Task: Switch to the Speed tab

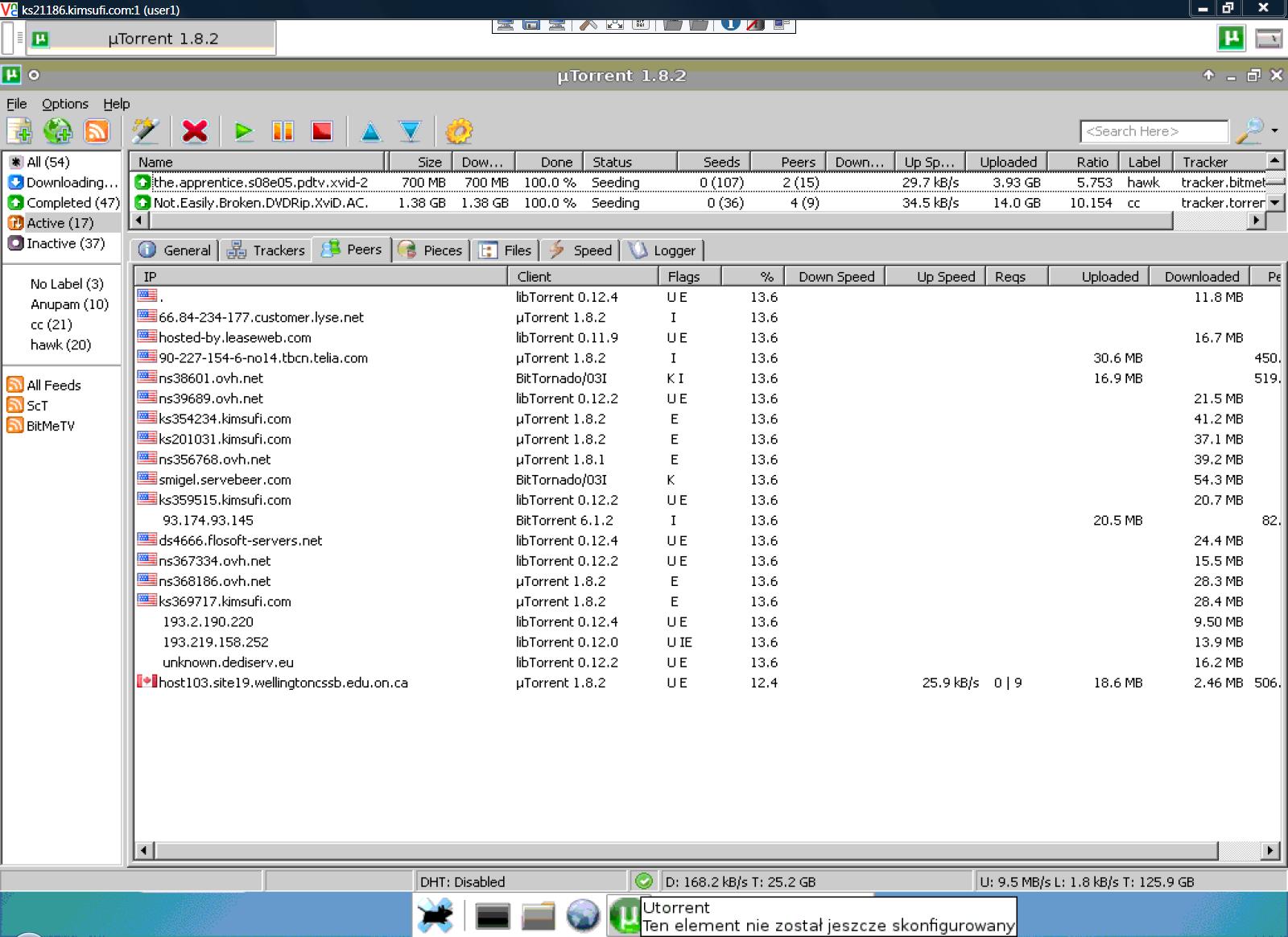Action: point(580,250)
